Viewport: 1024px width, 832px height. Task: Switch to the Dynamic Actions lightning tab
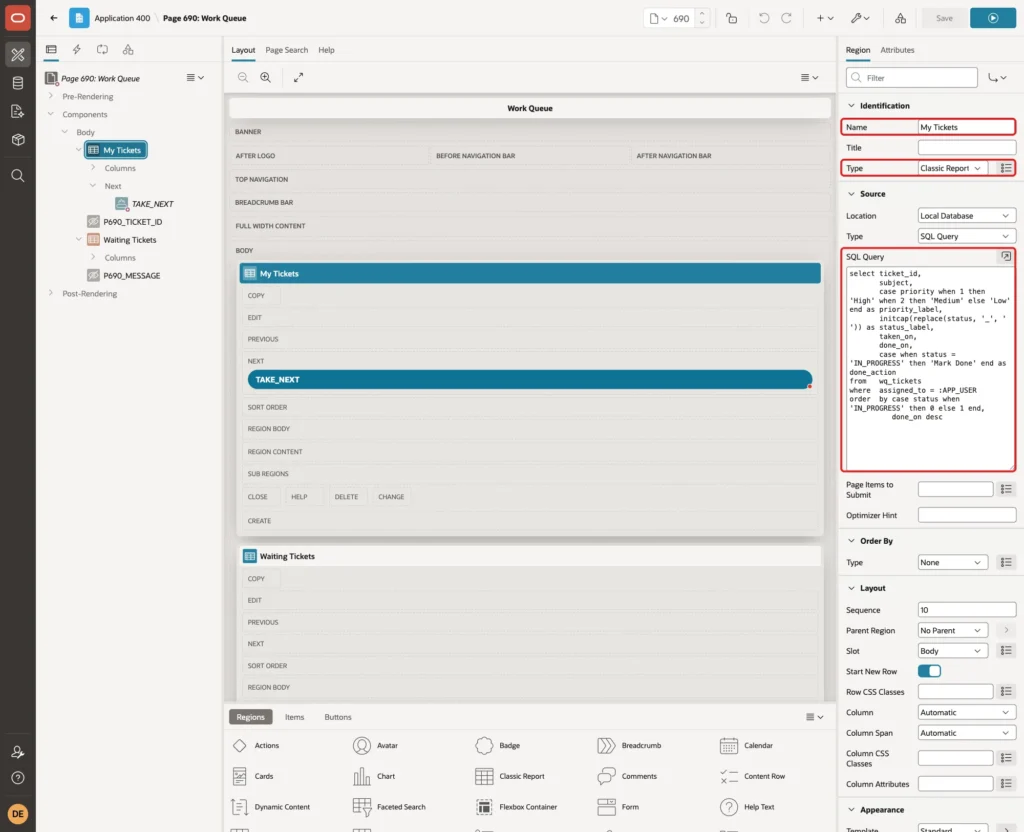coord(76,50)
